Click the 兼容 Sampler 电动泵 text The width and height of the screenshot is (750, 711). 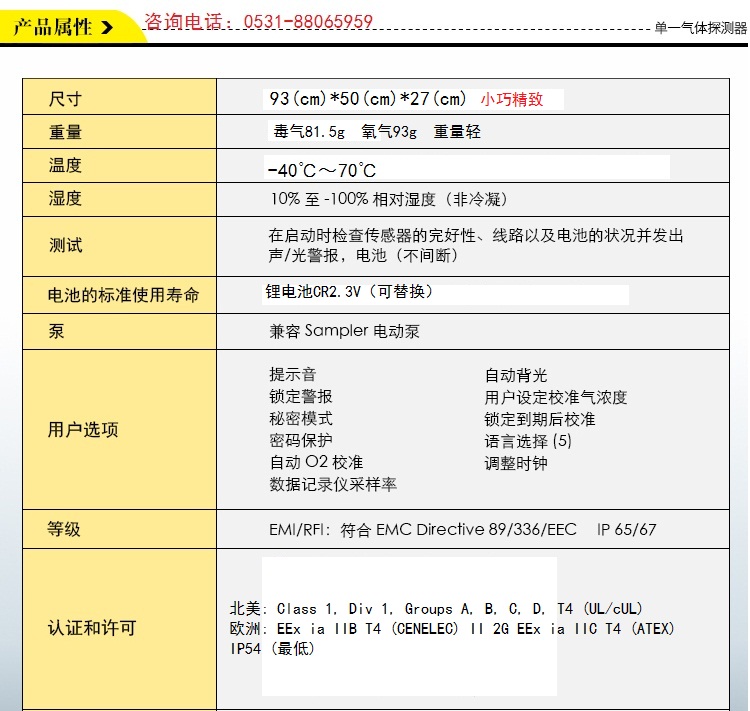[x=351, y=331]
